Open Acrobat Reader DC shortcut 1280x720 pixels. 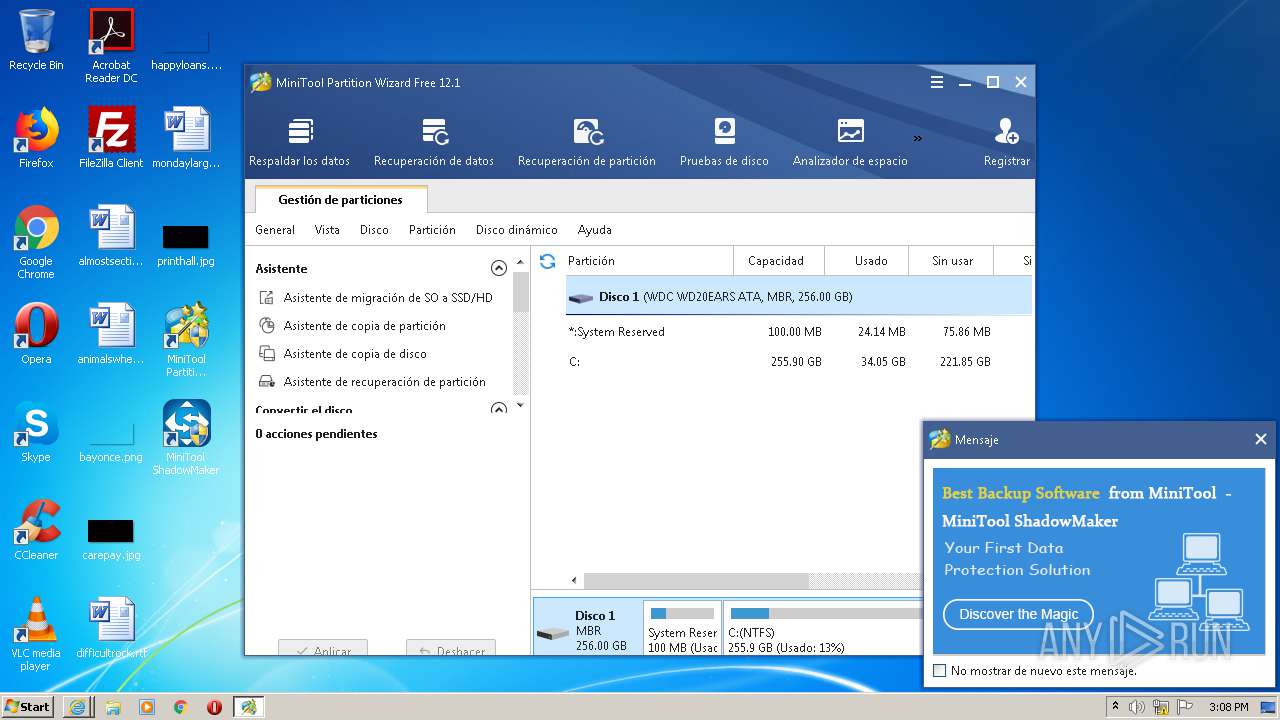111,45
